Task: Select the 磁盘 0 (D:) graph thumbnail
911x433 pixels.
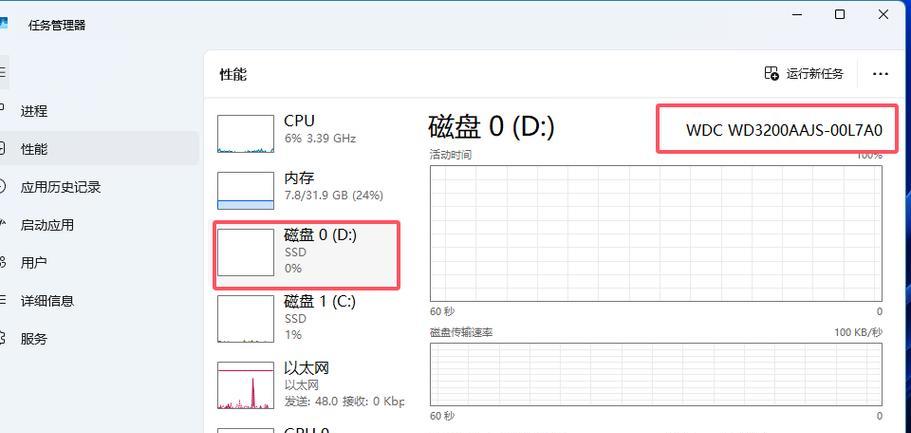Action: tap(245, 252)
